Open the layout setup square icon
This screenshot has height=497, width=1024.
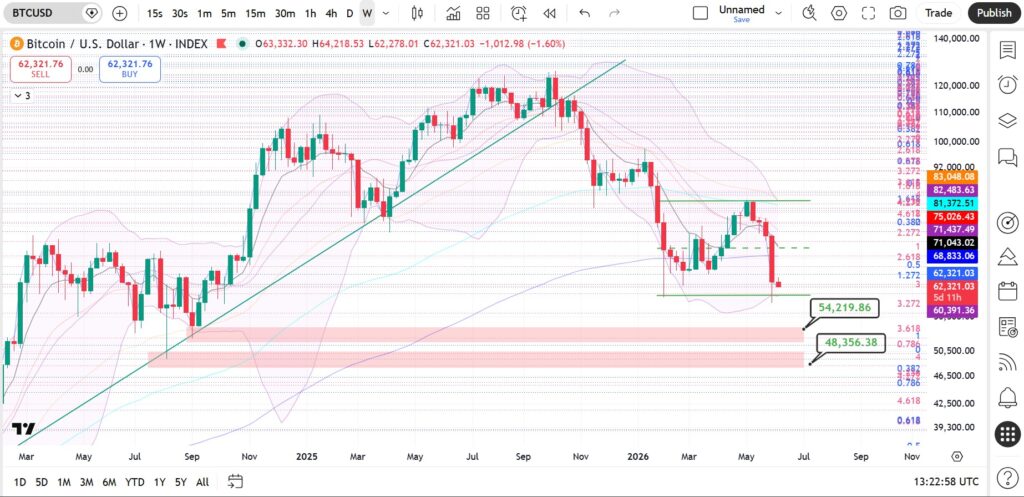[x=700, y=13]
